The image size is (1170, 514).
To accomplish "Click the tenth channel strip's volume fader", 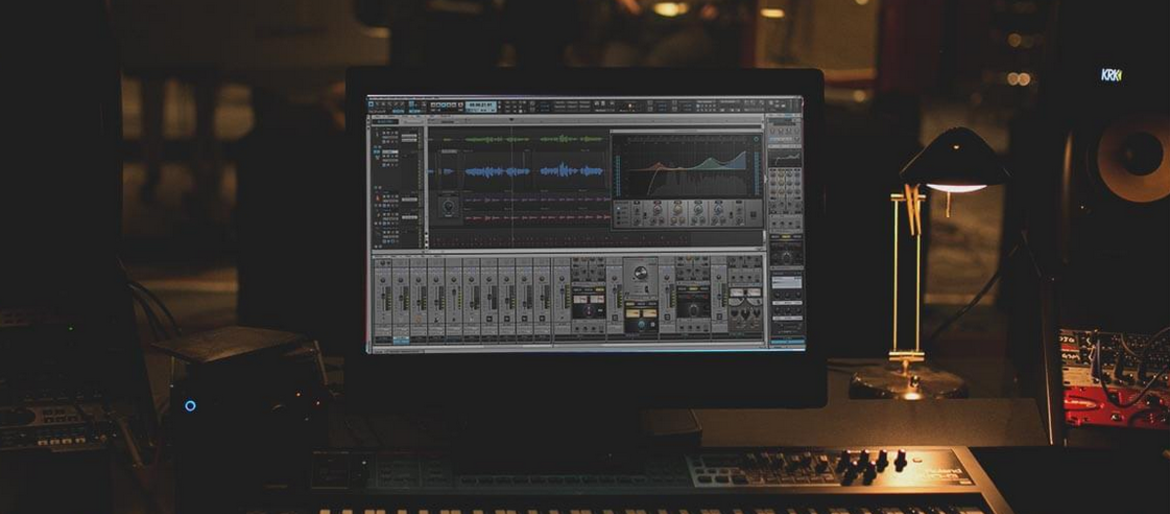I will 542,298.
